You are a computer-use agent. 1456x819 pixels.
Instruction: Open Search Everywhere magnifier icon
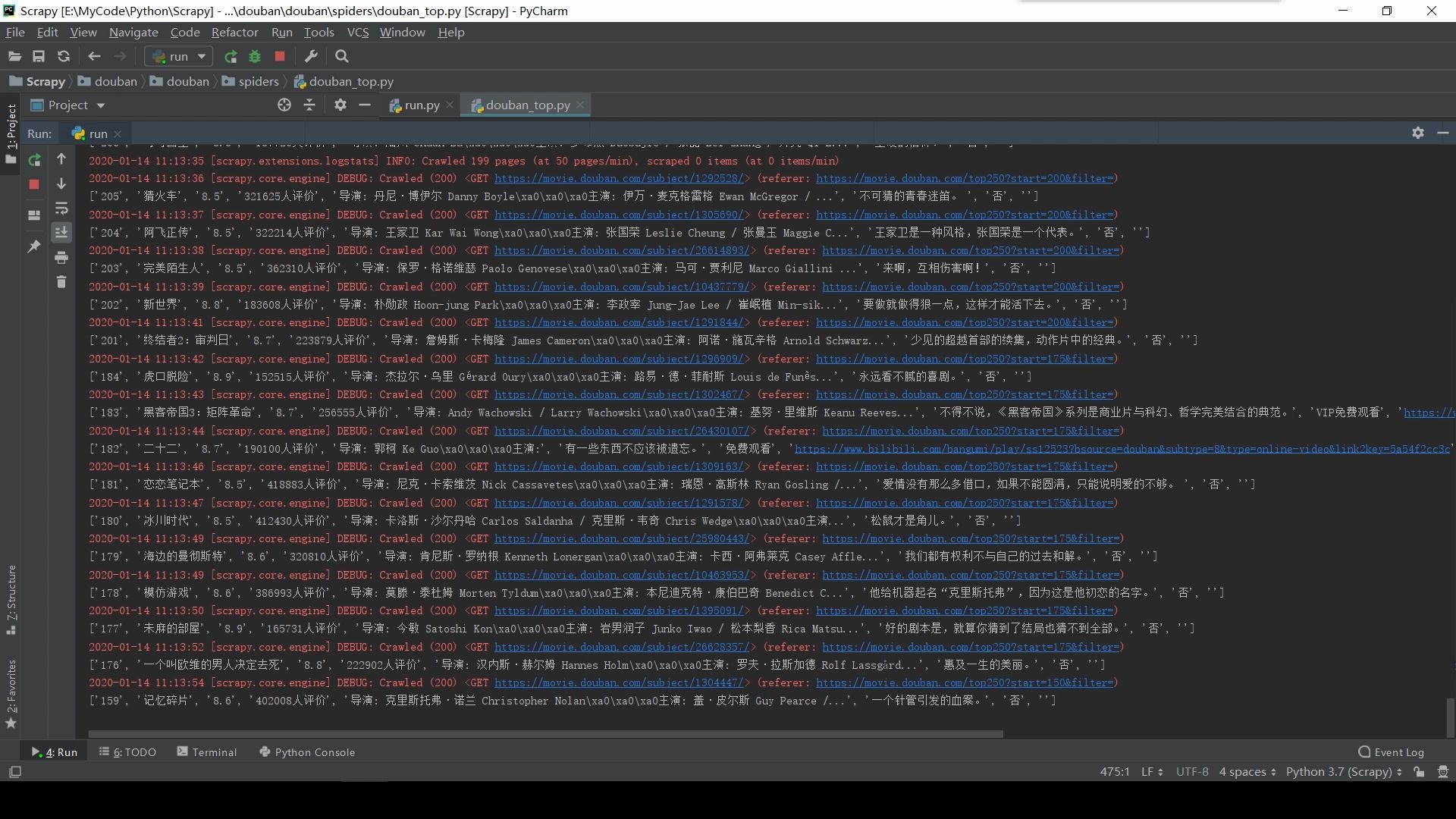[x=342, y=56]
